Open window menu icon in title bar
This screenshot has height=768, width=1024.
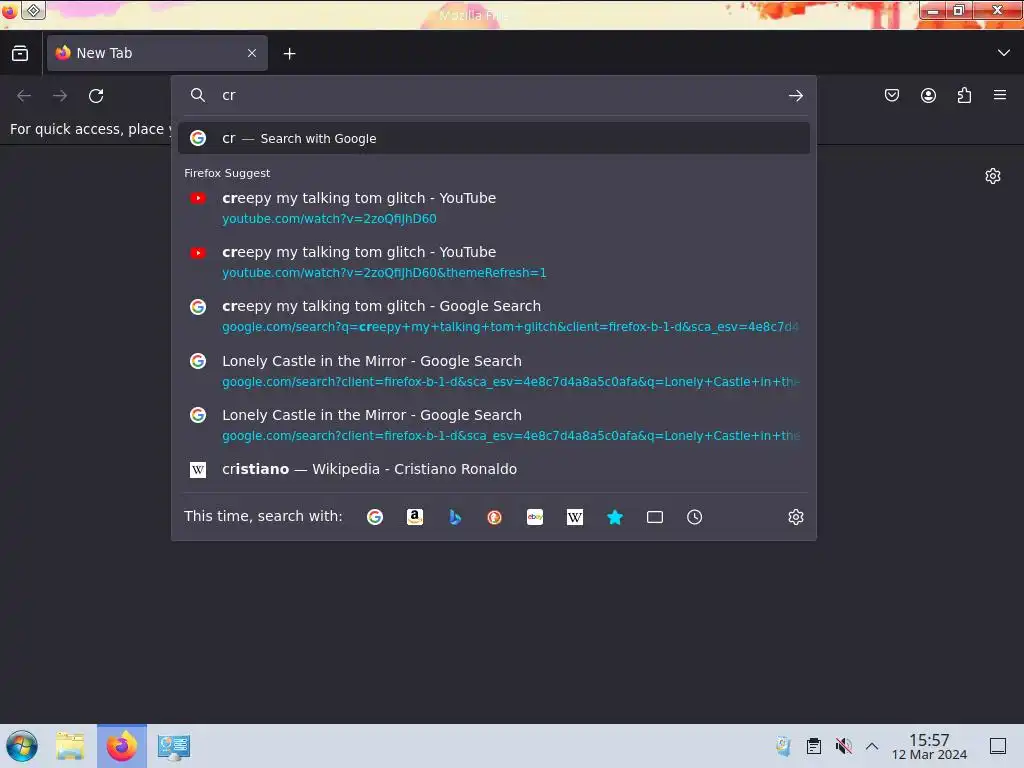click(9, 10)
